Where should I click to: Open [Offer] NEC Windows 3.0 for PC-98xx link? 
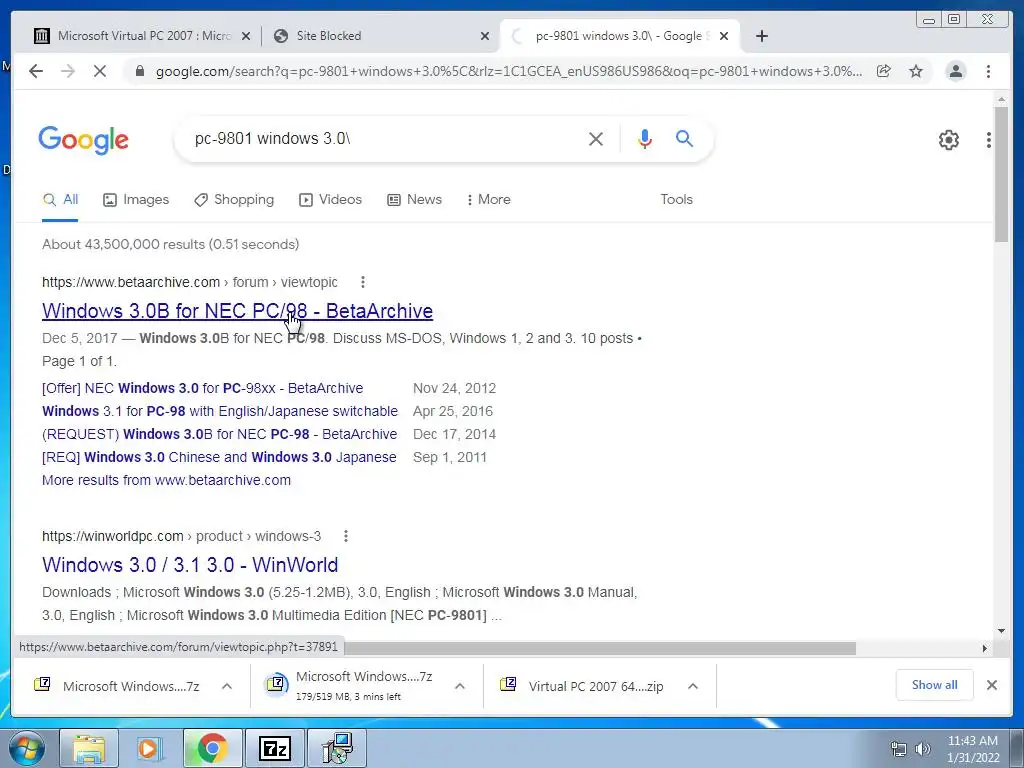click(202, 389)
